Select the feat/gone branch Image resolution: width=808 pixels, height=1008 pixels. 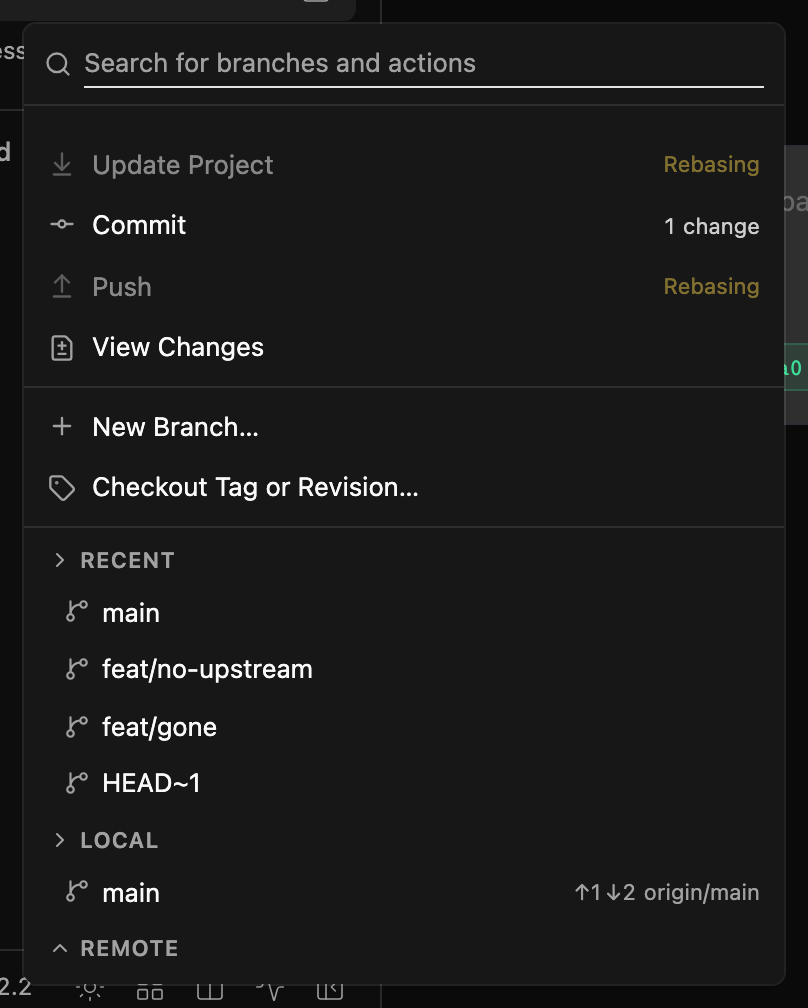[404, 727]
